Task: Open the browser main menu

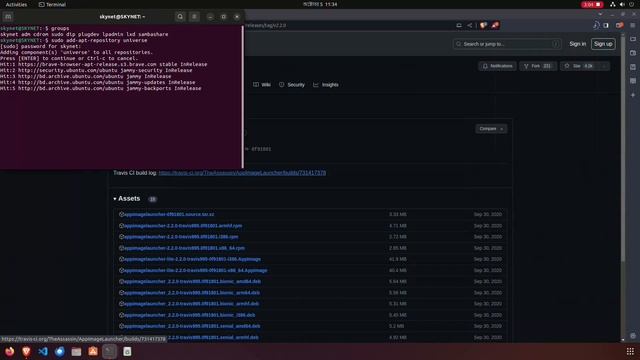Action: click(633, 25)
